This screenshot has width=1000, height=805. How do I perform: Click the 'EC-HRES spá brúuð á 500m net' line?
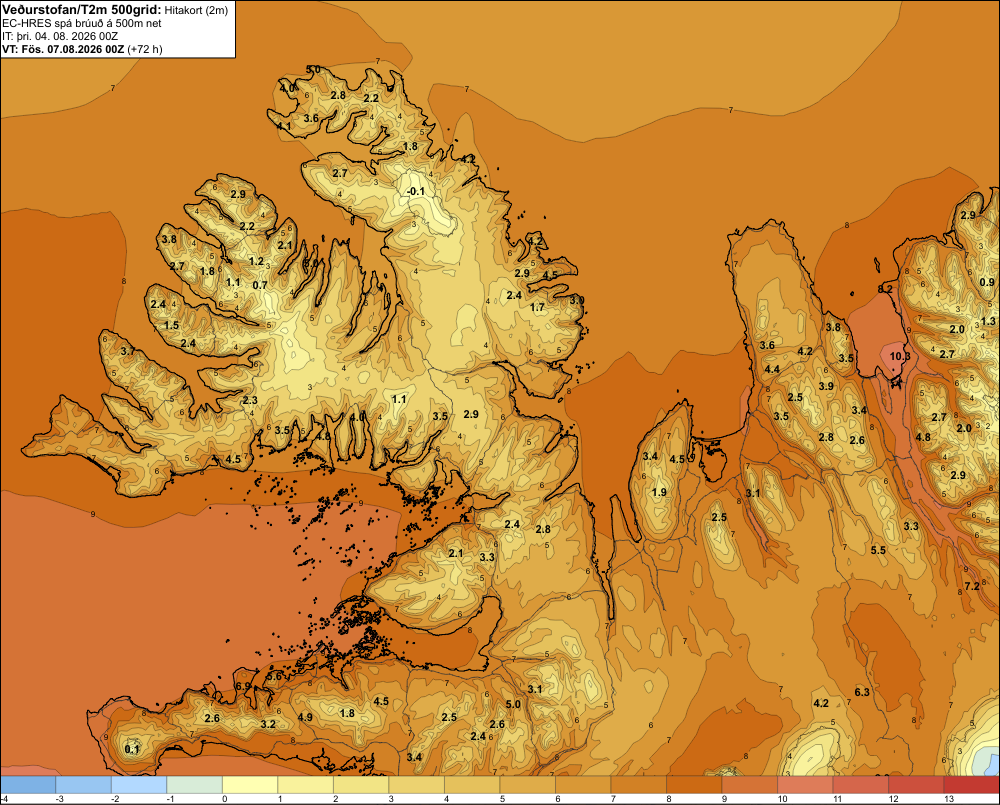point(82,23)
